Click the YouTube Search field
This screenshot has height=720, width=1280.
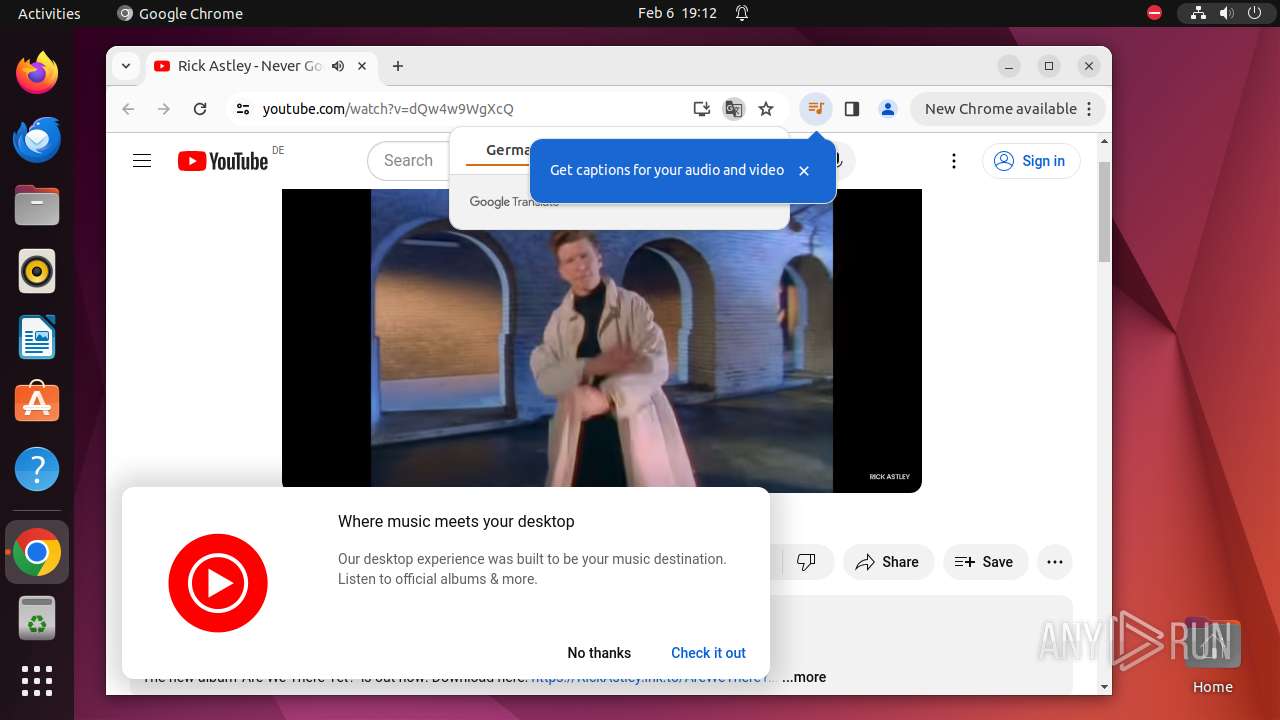(408, 161)
